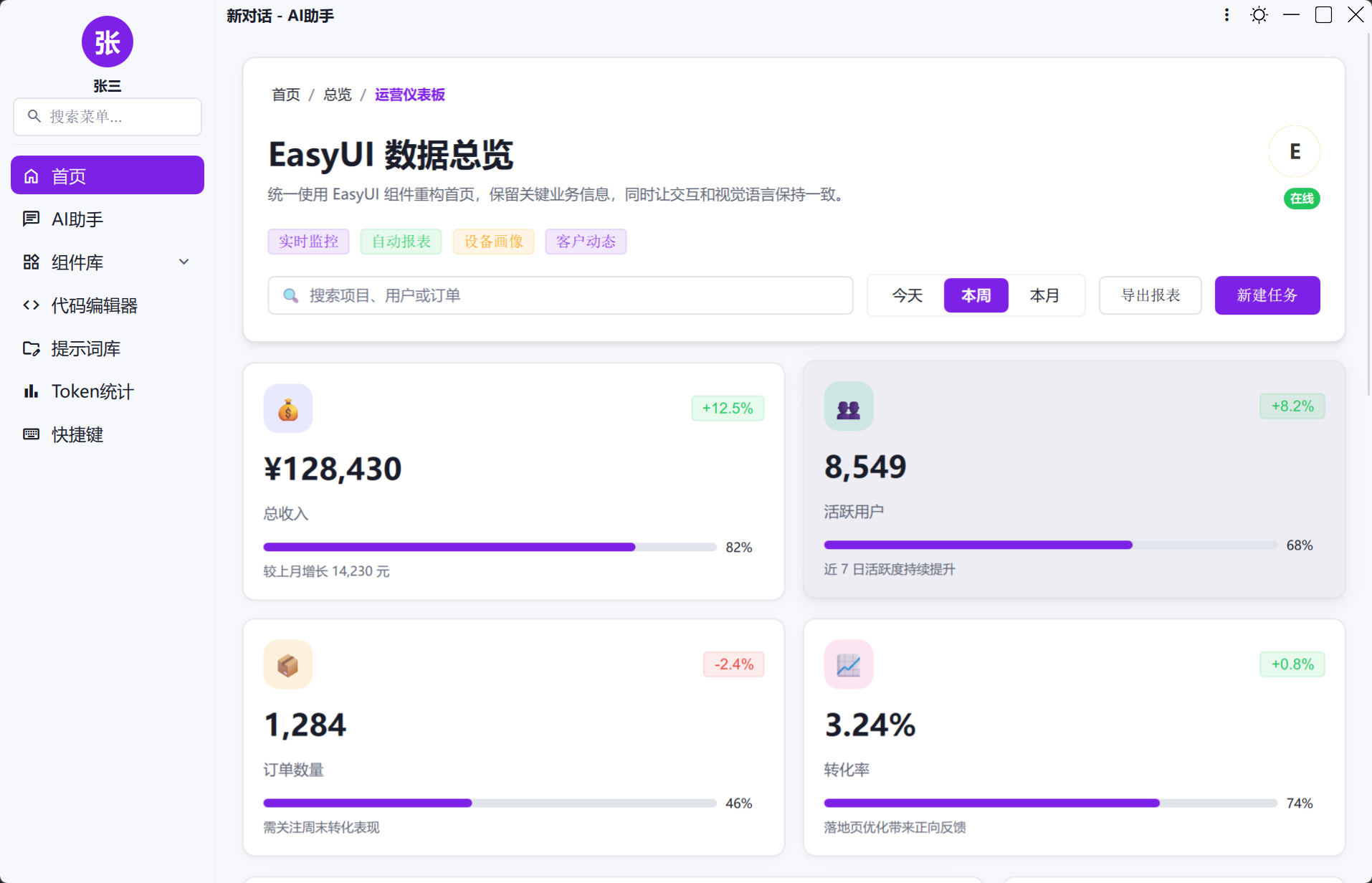Open 代码编辑器 from the sidebar

tap(108, 305)
